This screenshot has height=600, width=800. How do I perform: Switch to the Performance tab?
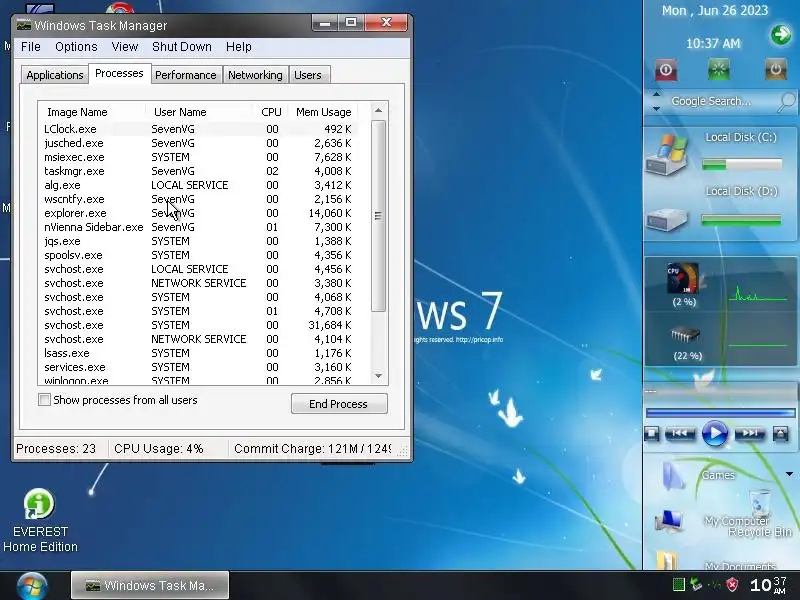click(x=186, y=75)
